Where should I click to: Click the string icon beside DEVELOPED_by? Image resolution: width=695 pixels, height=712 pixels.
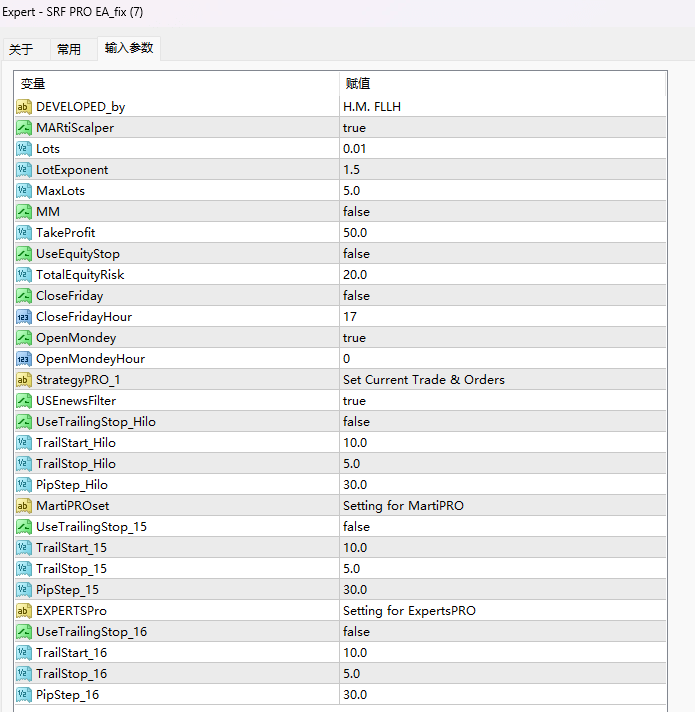(24, 107)
